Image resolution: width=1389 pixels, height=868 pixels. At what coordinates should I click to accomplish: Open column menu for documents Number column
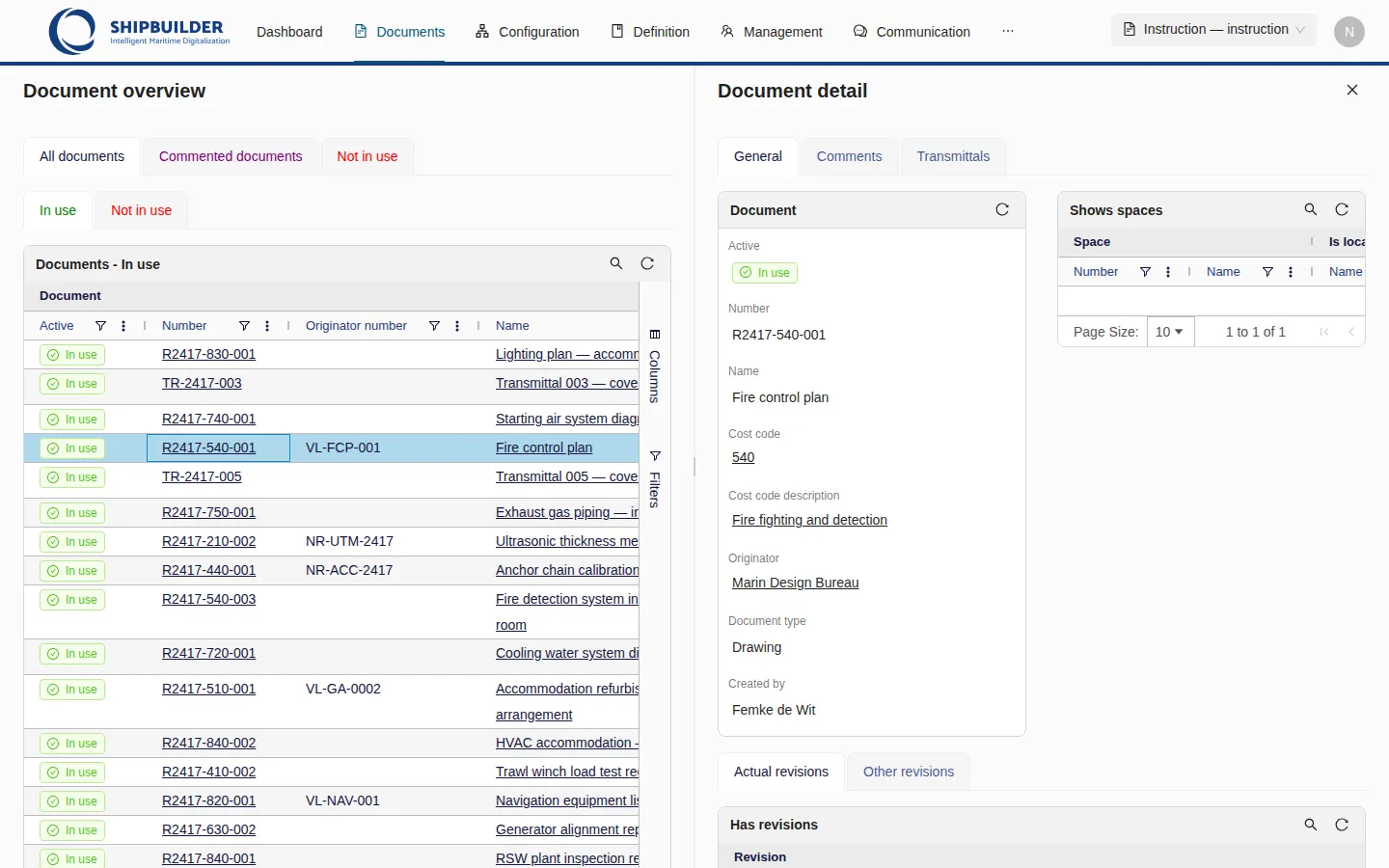[x=267, y=326]
